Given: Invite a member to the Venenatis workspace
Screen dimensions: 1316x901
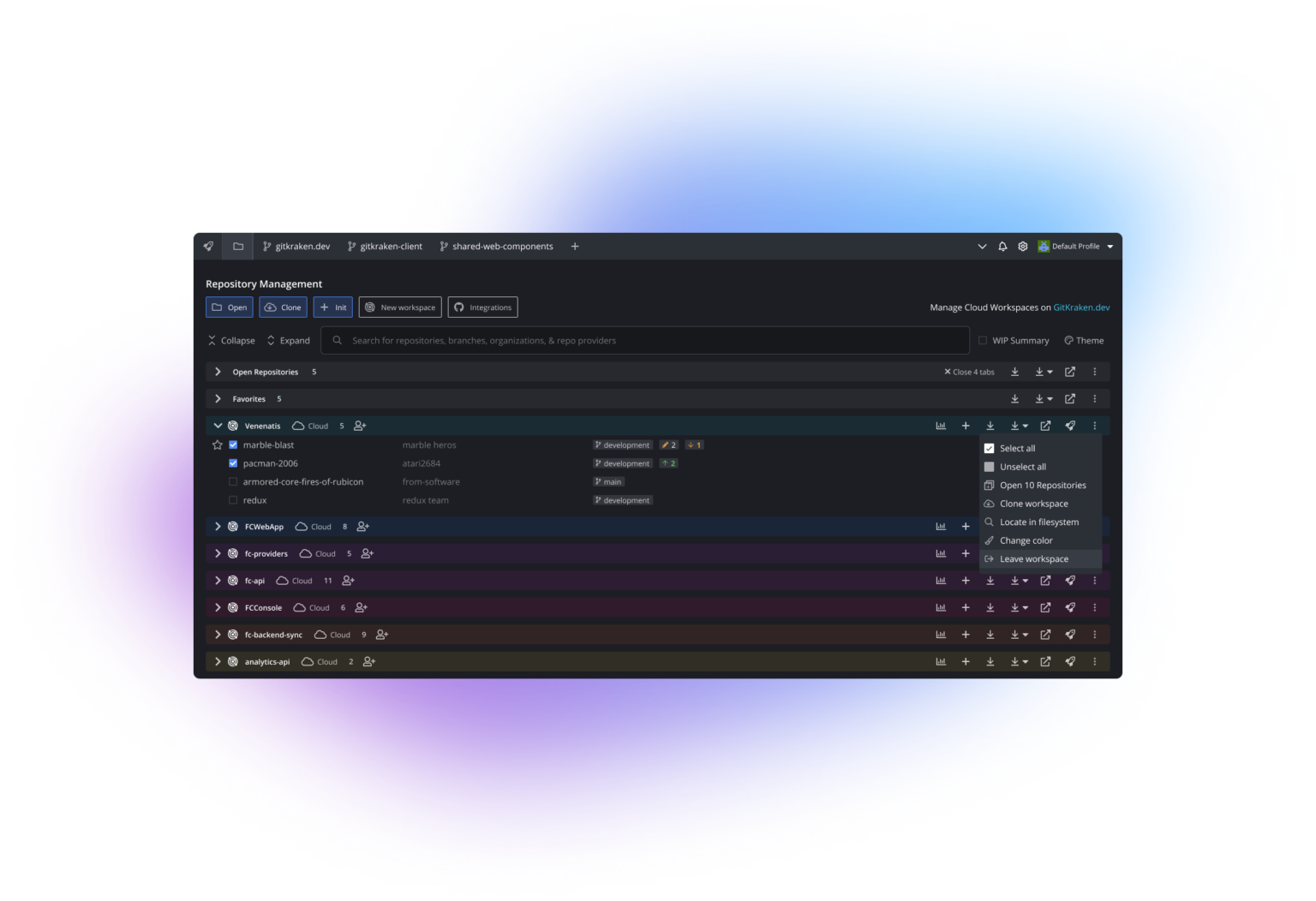Looking at the screenshot, I should pos(360,426).
